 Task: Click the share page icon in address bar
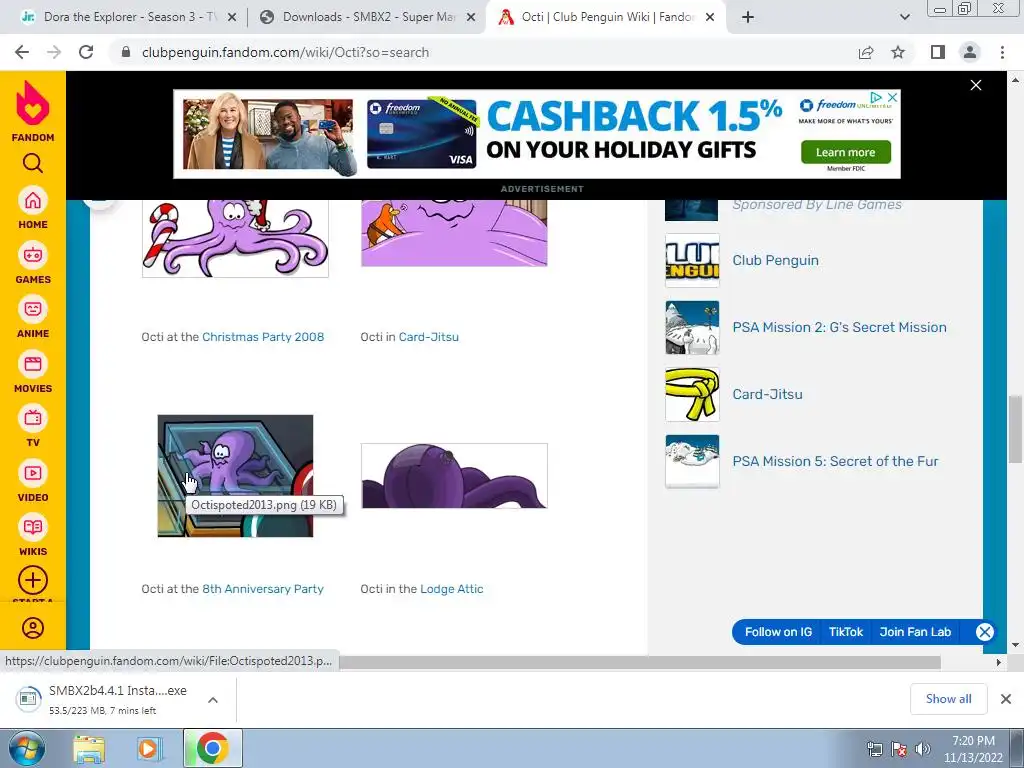pyautogui.click(x=866, y=52)
